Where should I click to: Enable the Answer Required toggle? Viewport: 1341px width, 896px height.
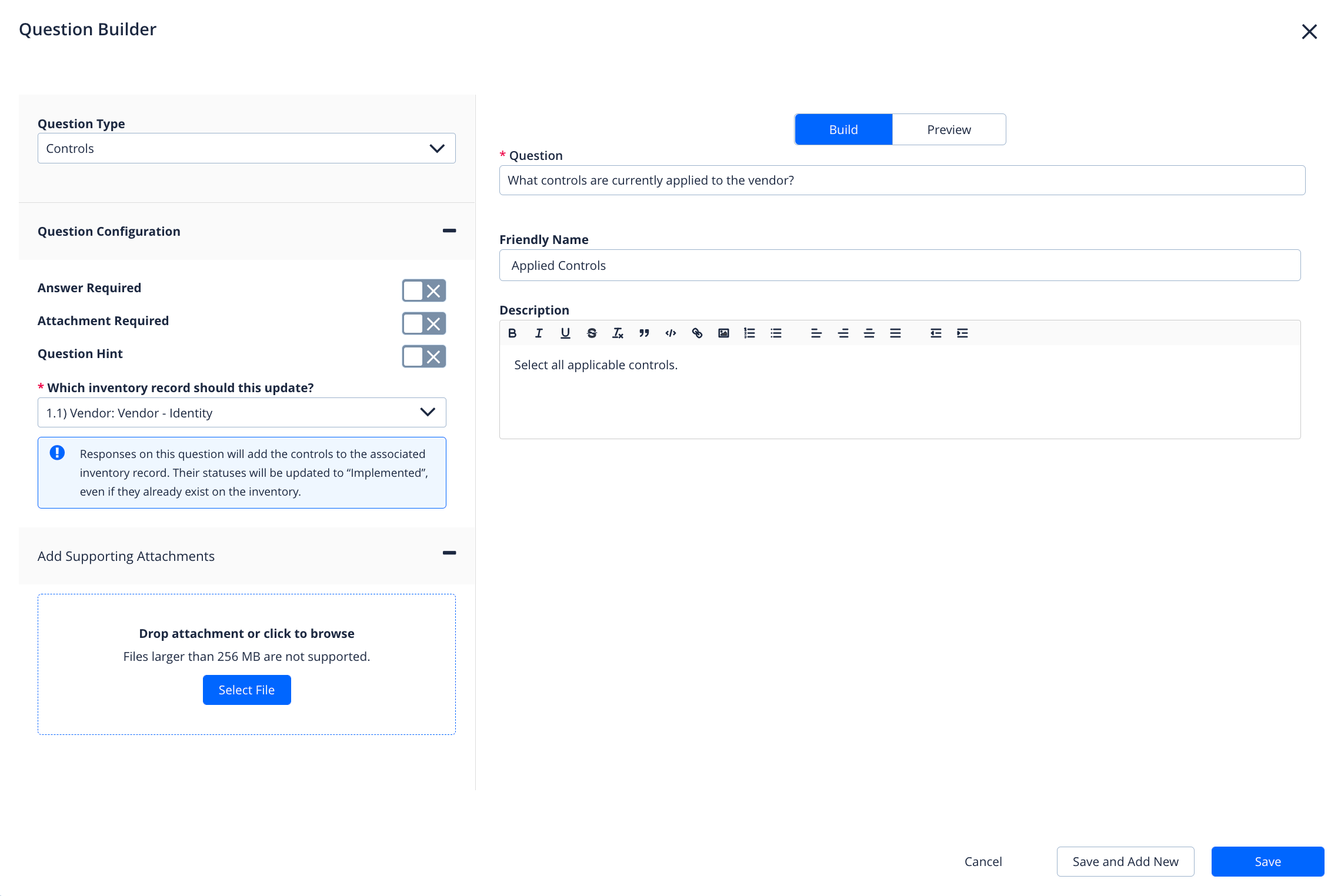tap(423, 290)
